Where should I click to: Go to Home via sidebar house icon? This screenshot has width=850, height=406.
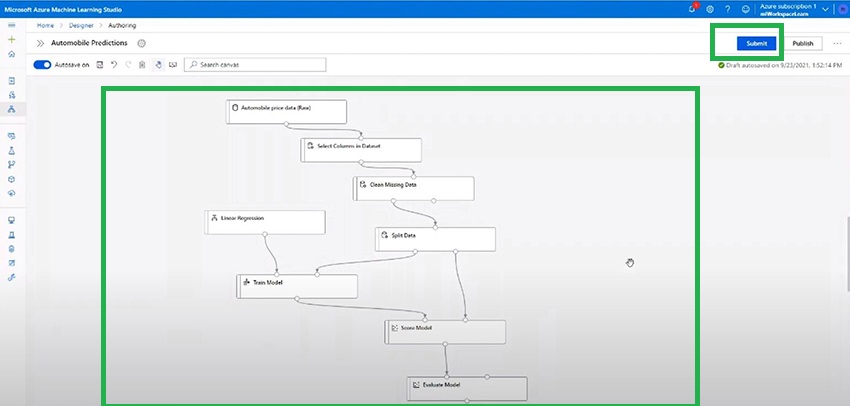point(11,54)
